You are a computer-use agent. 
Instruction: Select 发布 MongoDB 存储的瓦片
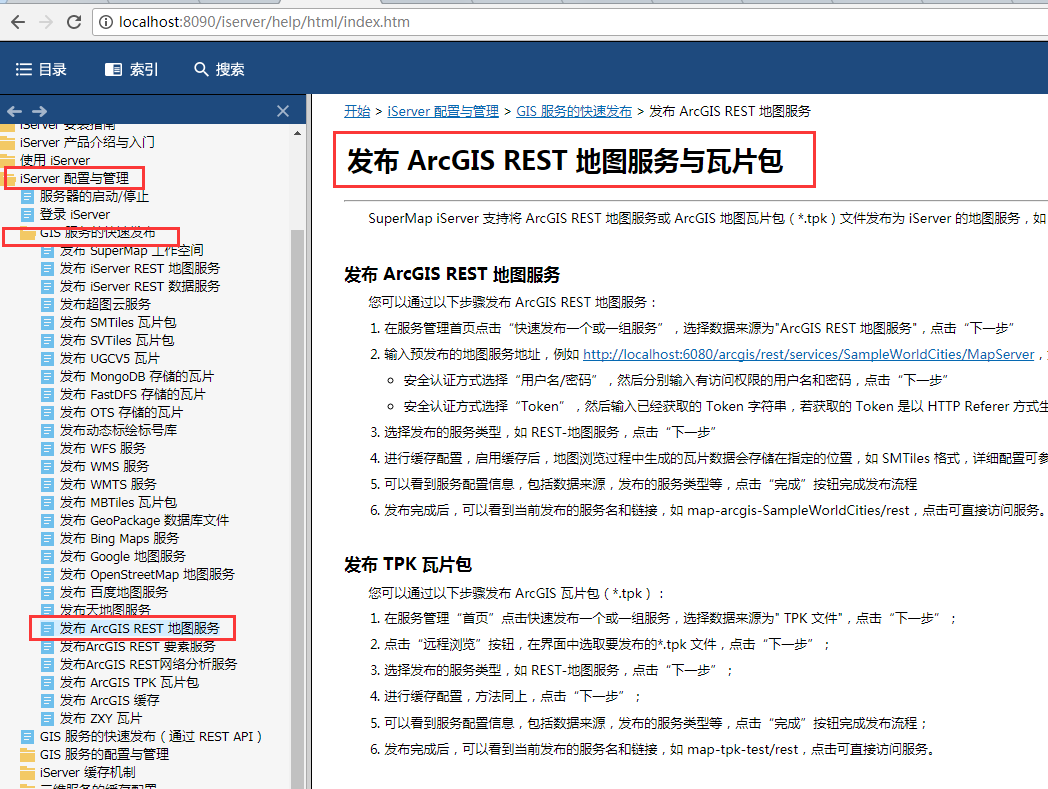tap(137, 377)
